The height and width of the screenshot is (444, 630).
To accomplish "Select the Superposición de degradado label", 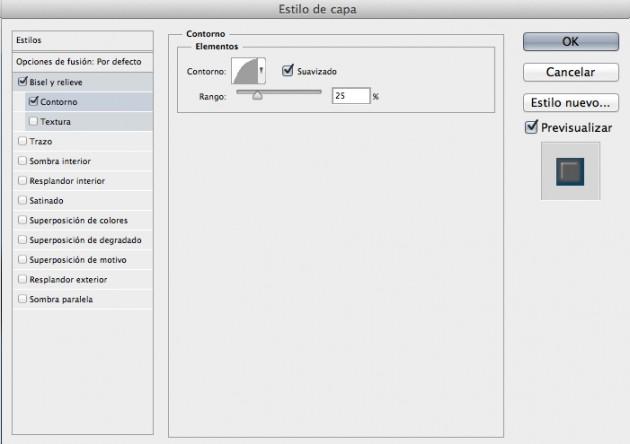I will pyautogui.click(x=85, y=240).
